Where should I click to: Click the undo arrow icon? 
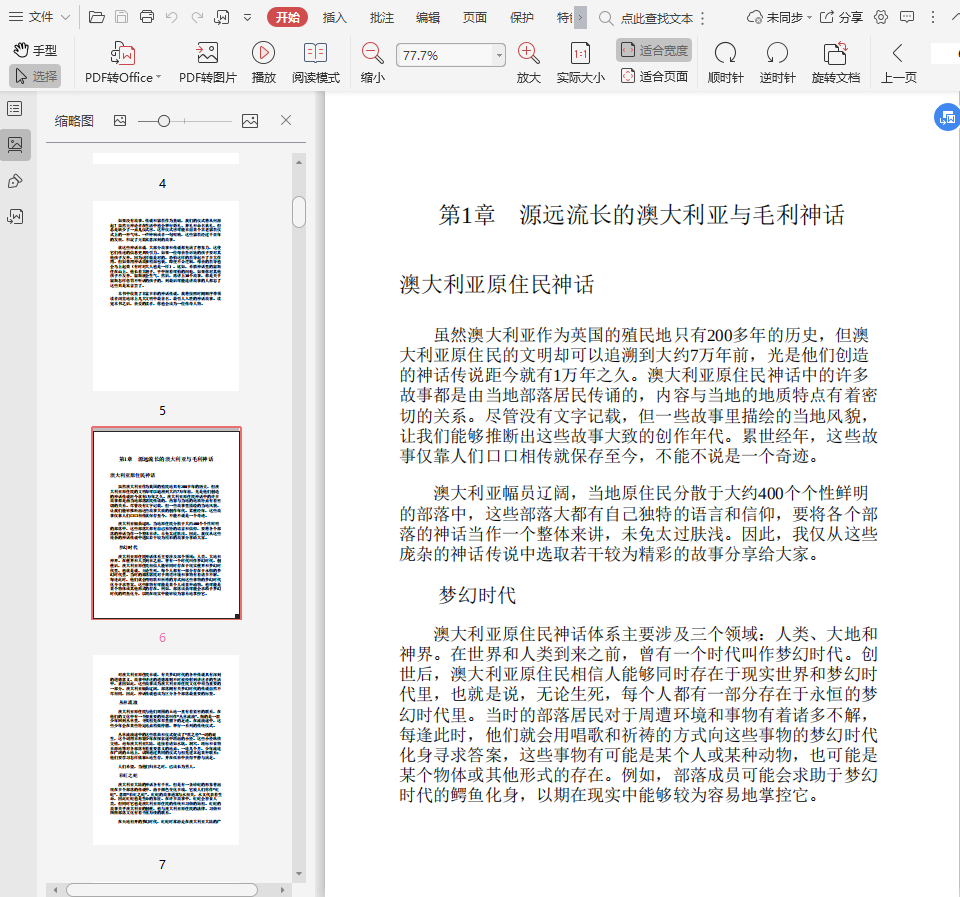coord(171,17)
